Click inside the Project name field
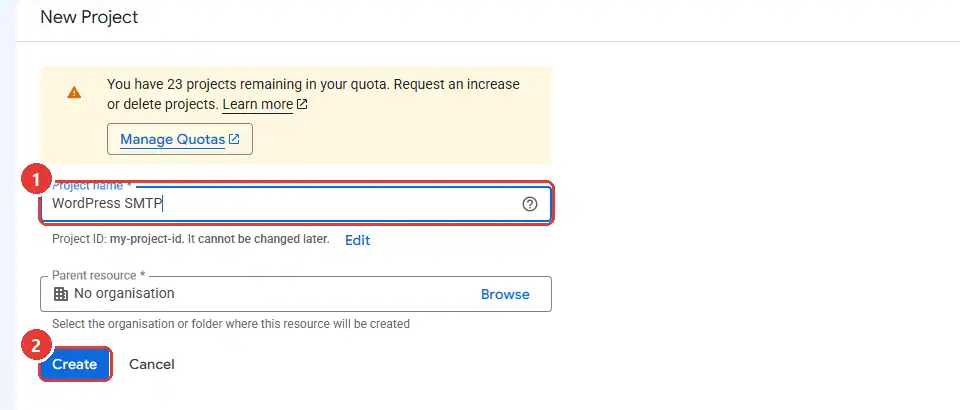The height and width of the screenshot is (410, 960). point(296,204)
